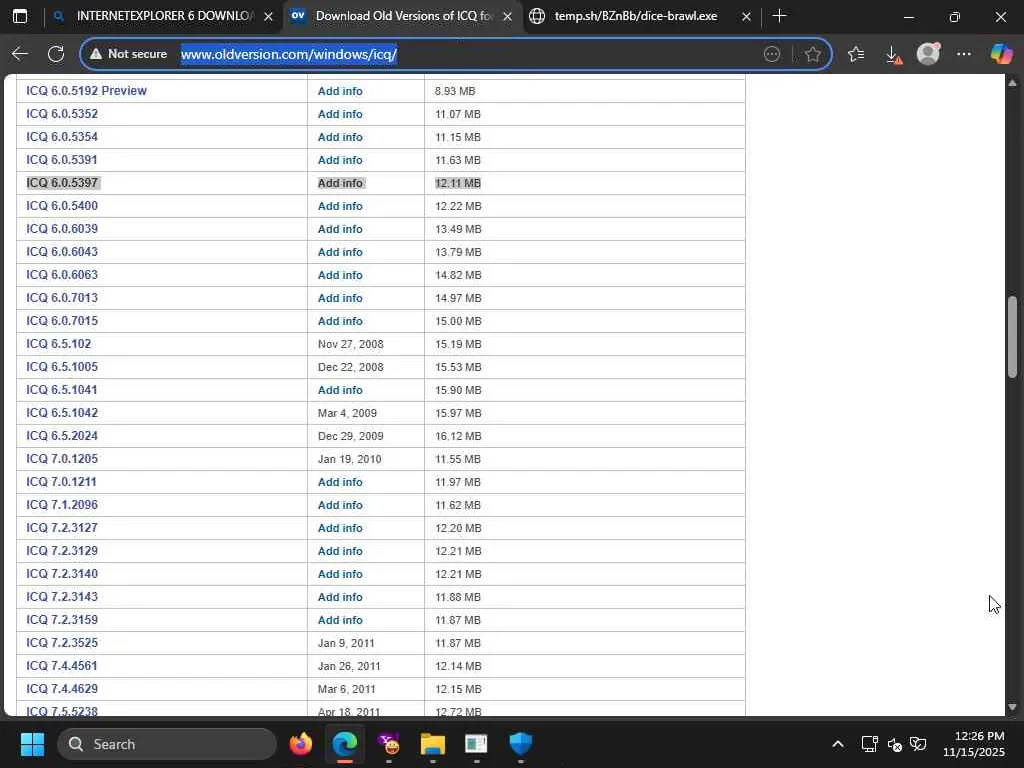Click the scrollbar up arrow

click(x=1012, y=83)
